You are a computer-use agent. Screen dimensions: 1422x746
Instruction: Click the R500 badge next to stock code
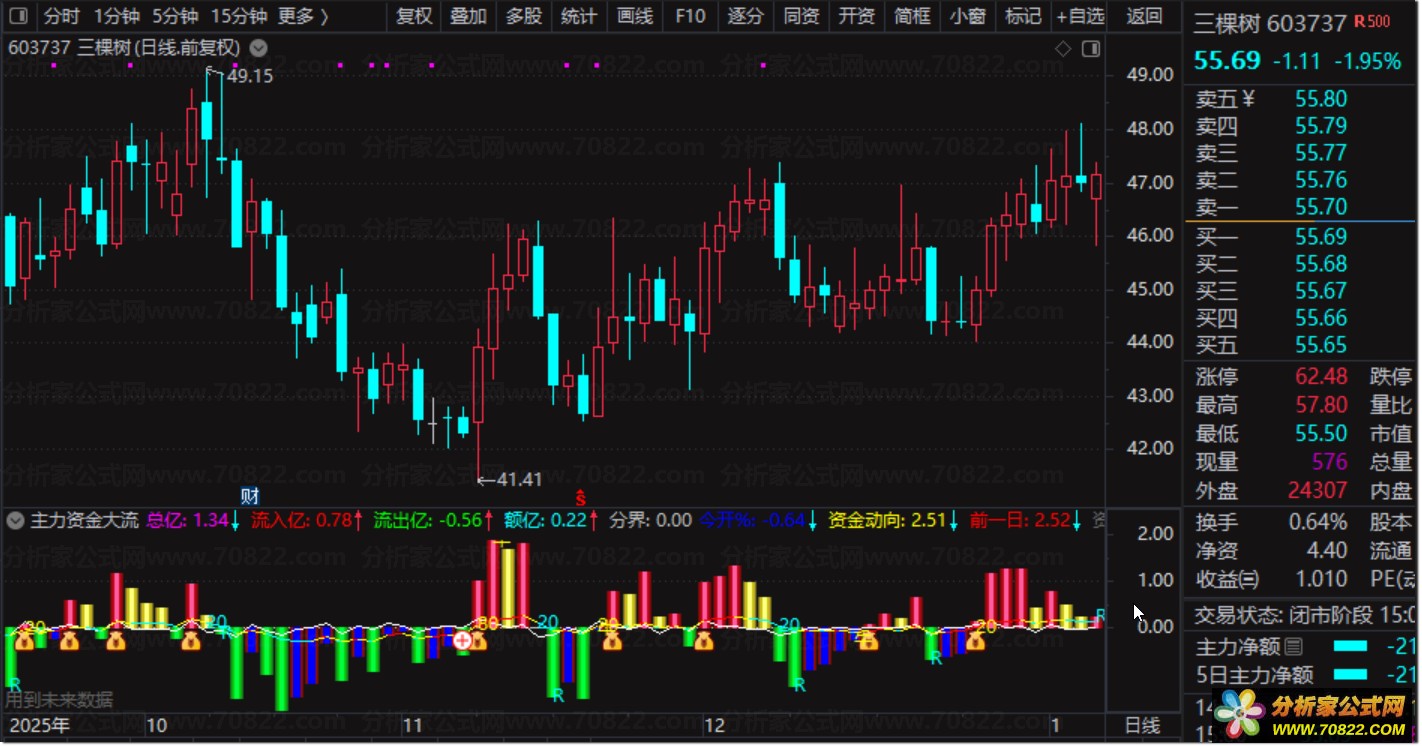[1373, 21]
